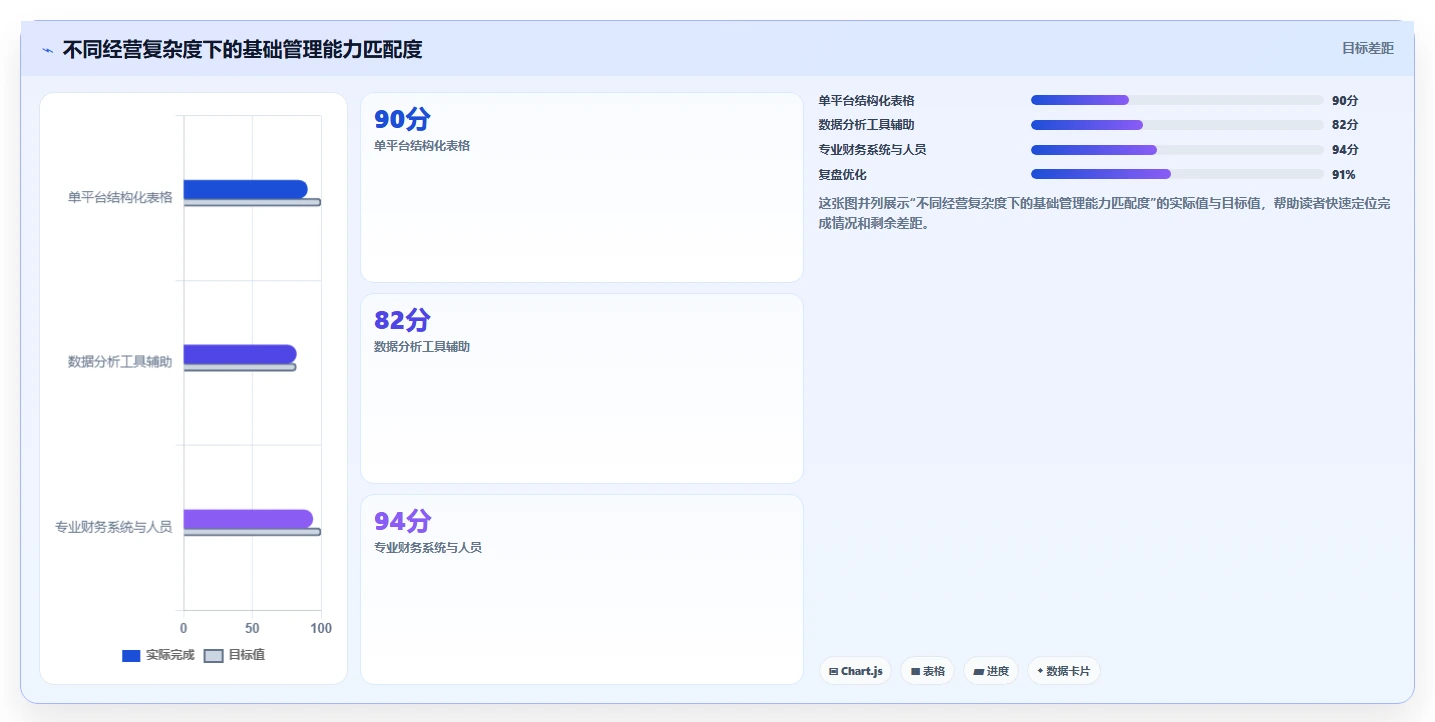The height and width of the screenshot is (722, 1435).
Task: Click the 专业财务系统与人员 axis label in chart
Action: [x=113, y=527]
